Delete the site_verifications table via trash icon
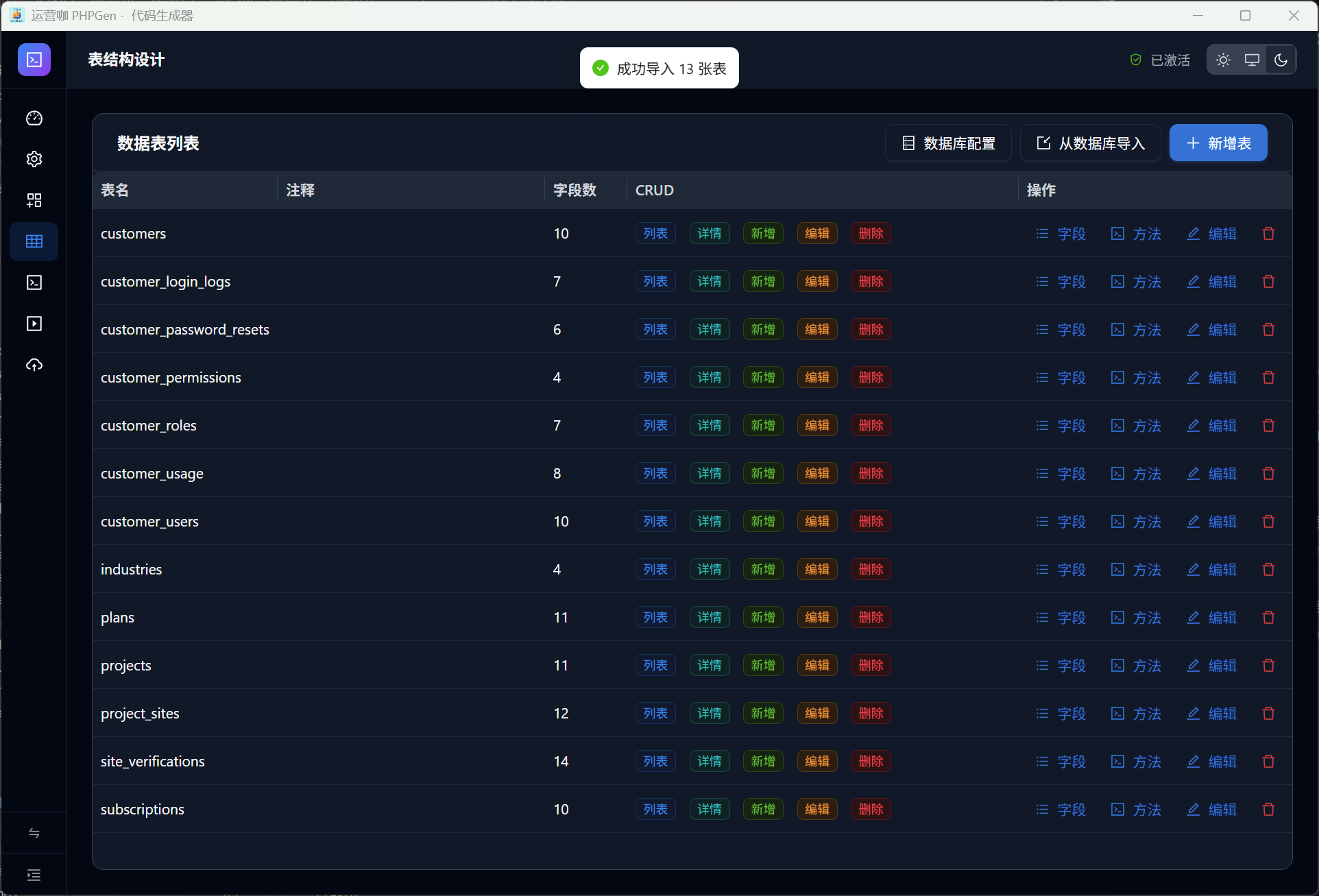This screenshot has height=896, width=1319. (1268, 762)
